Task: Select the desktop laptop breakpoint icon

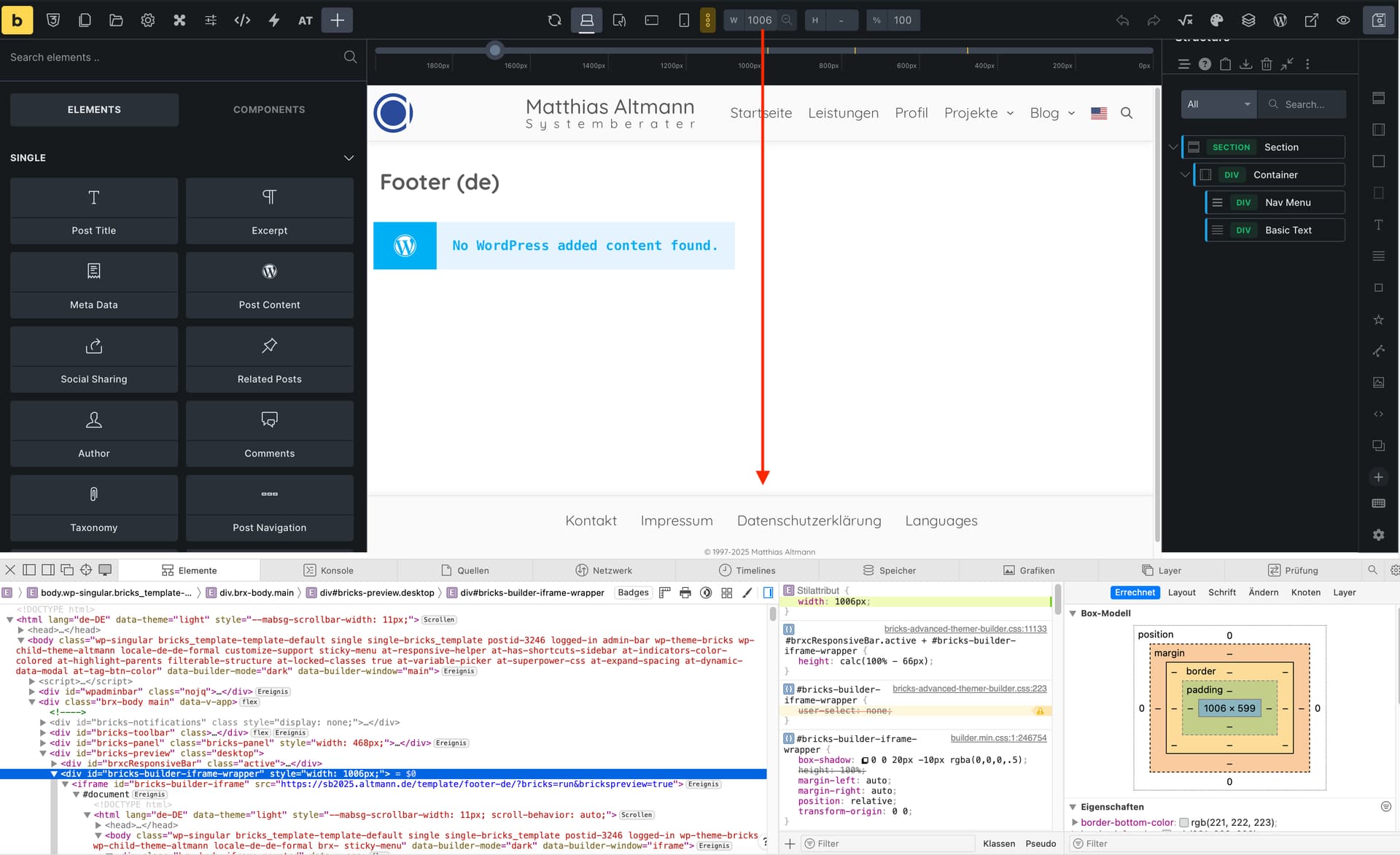Action: tap(587, 20)
